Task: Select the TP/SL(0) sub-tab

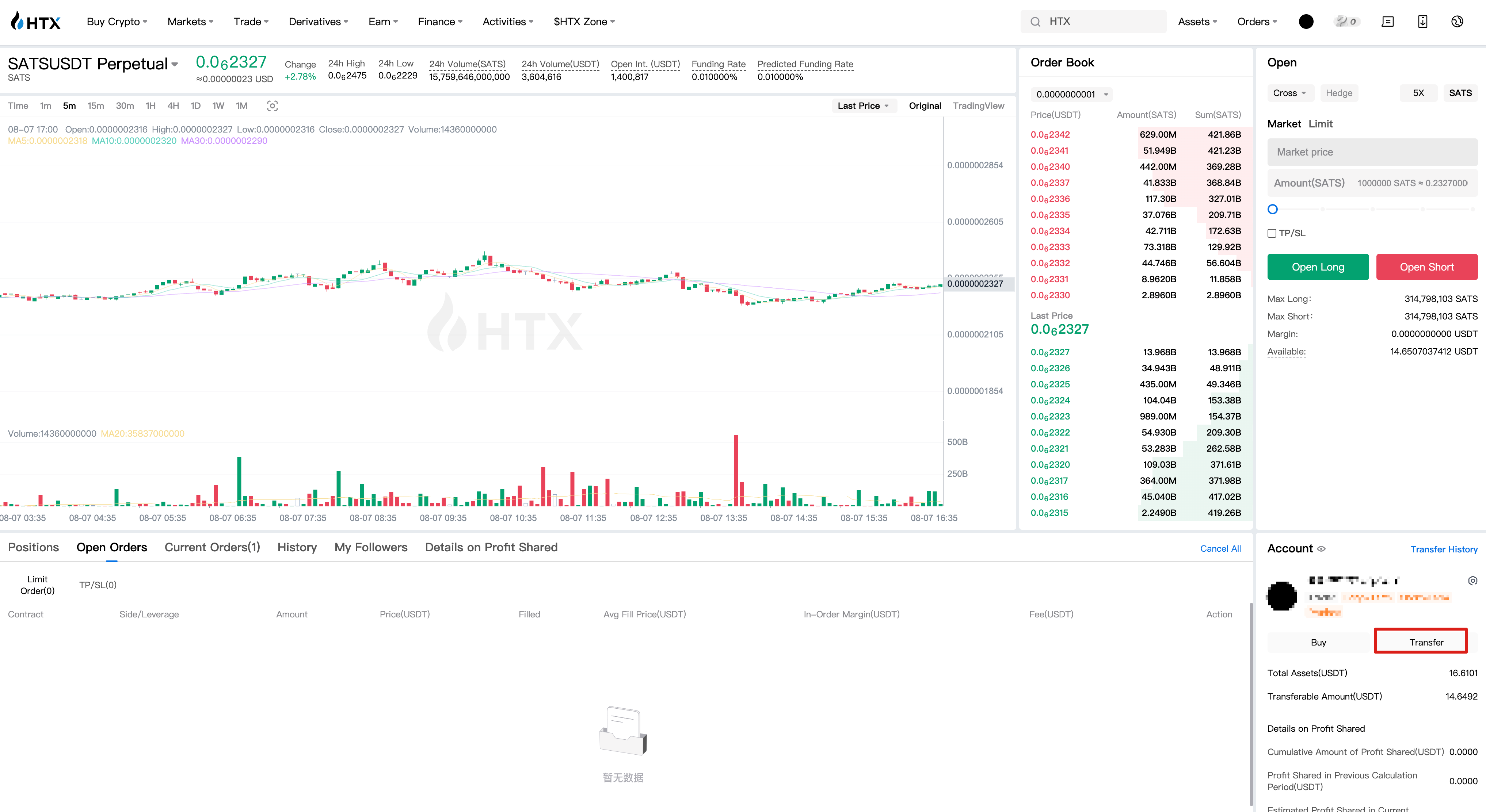Action: point(98,585)
